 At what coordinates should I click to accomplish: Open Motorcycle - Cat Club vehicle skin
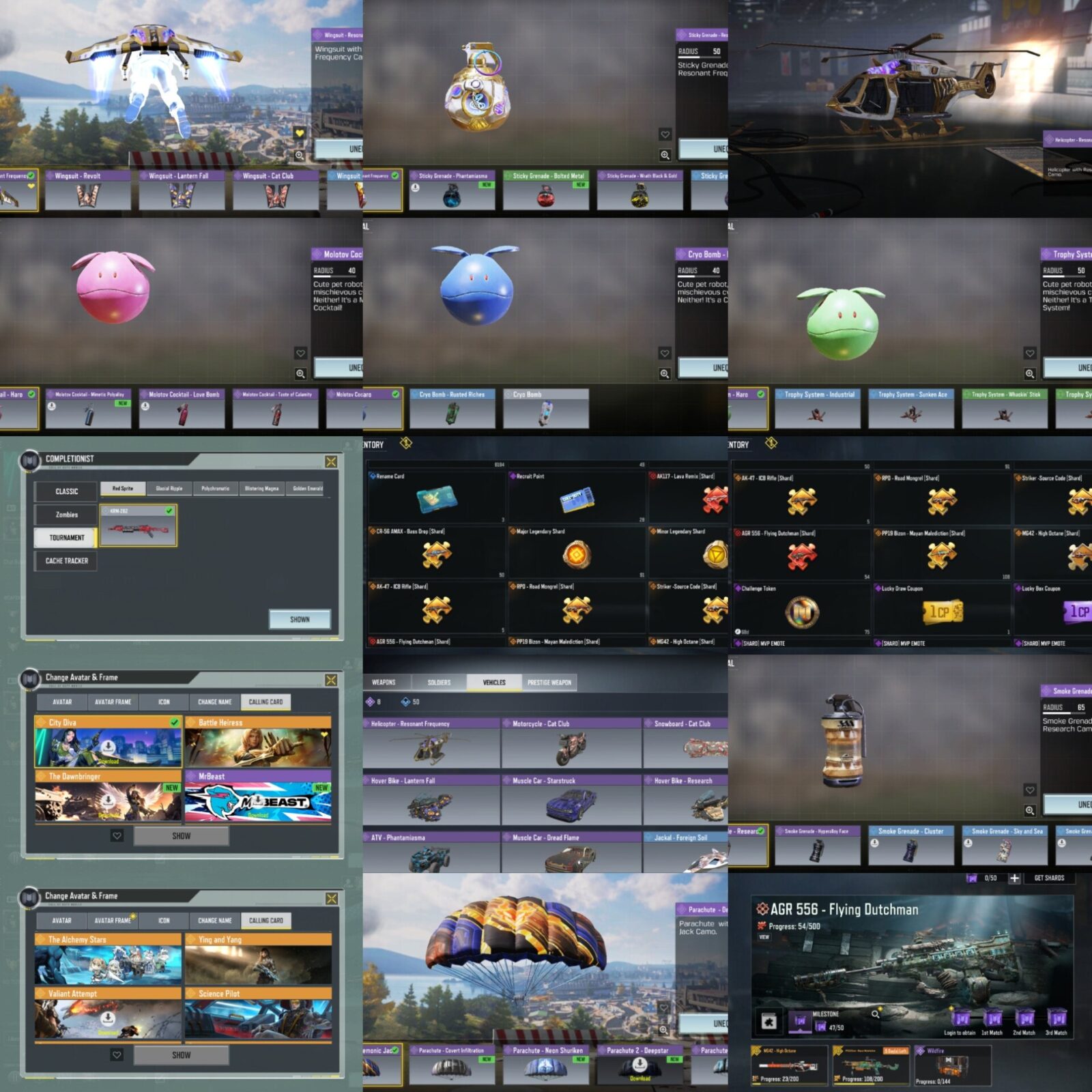[571, 743]
